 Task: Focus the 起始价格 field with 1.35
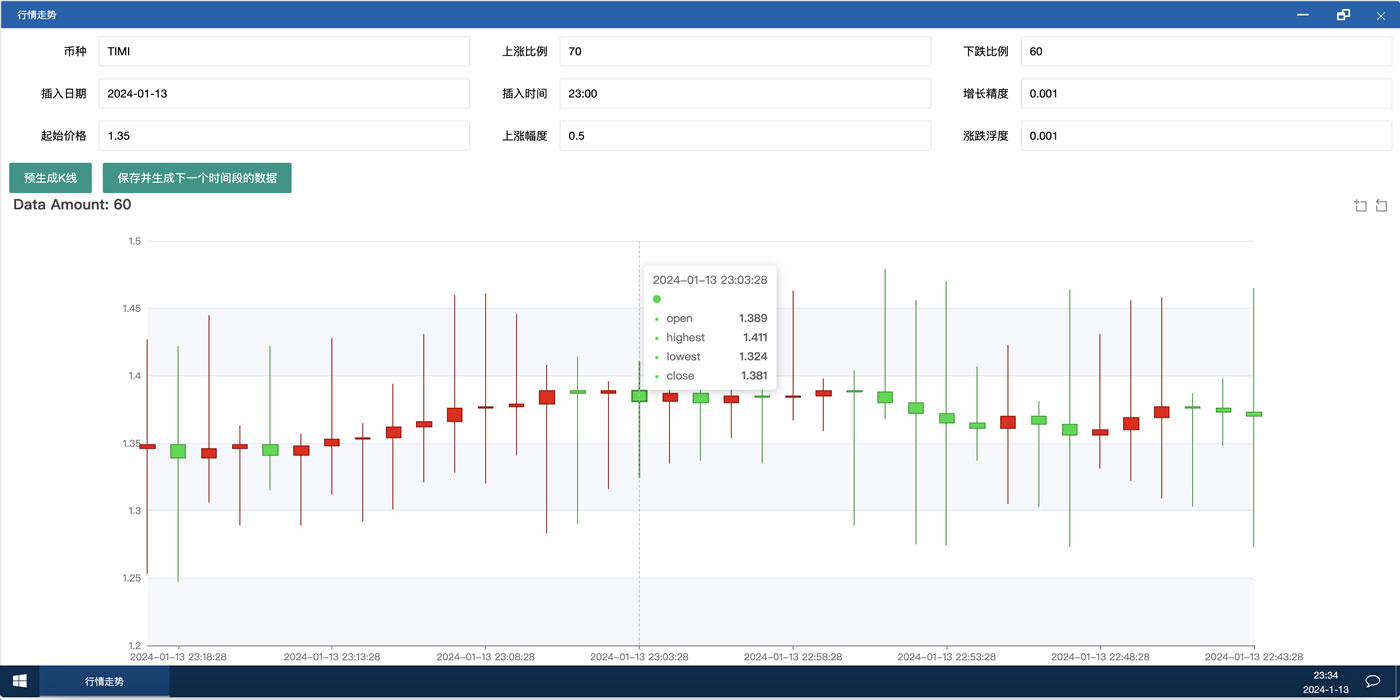pyautogui.click(x=284, y=135)
